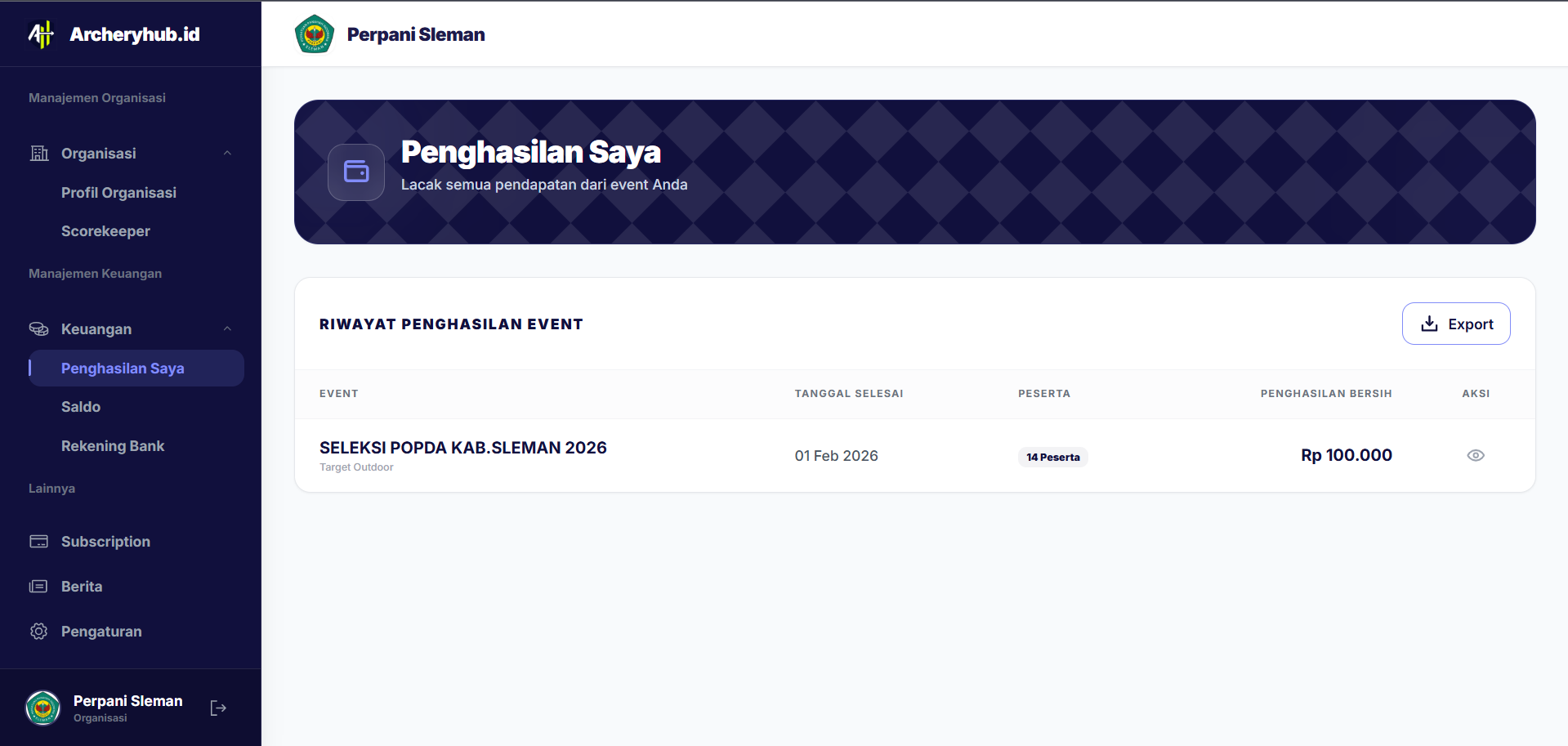1568x746 pixels.
Task: Click the Profil Organisasi sidebar entry
Action: click(x=118, y=192)
